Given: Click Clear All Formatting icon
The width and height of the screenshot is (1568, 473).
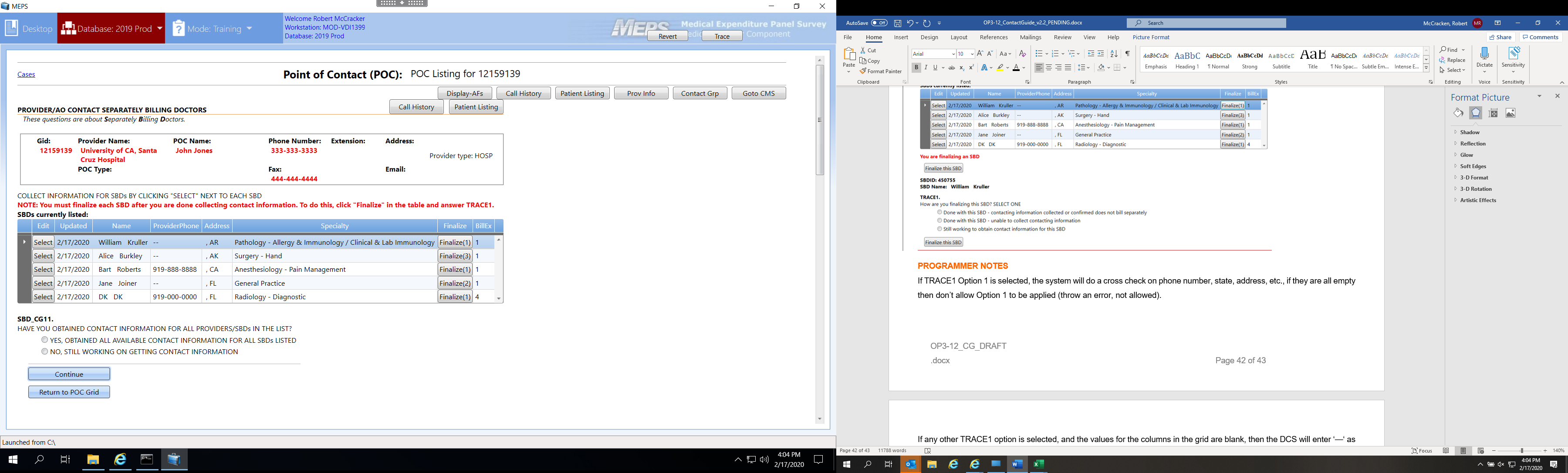Looking at the screenshot, I should (x=1023, y=54).
